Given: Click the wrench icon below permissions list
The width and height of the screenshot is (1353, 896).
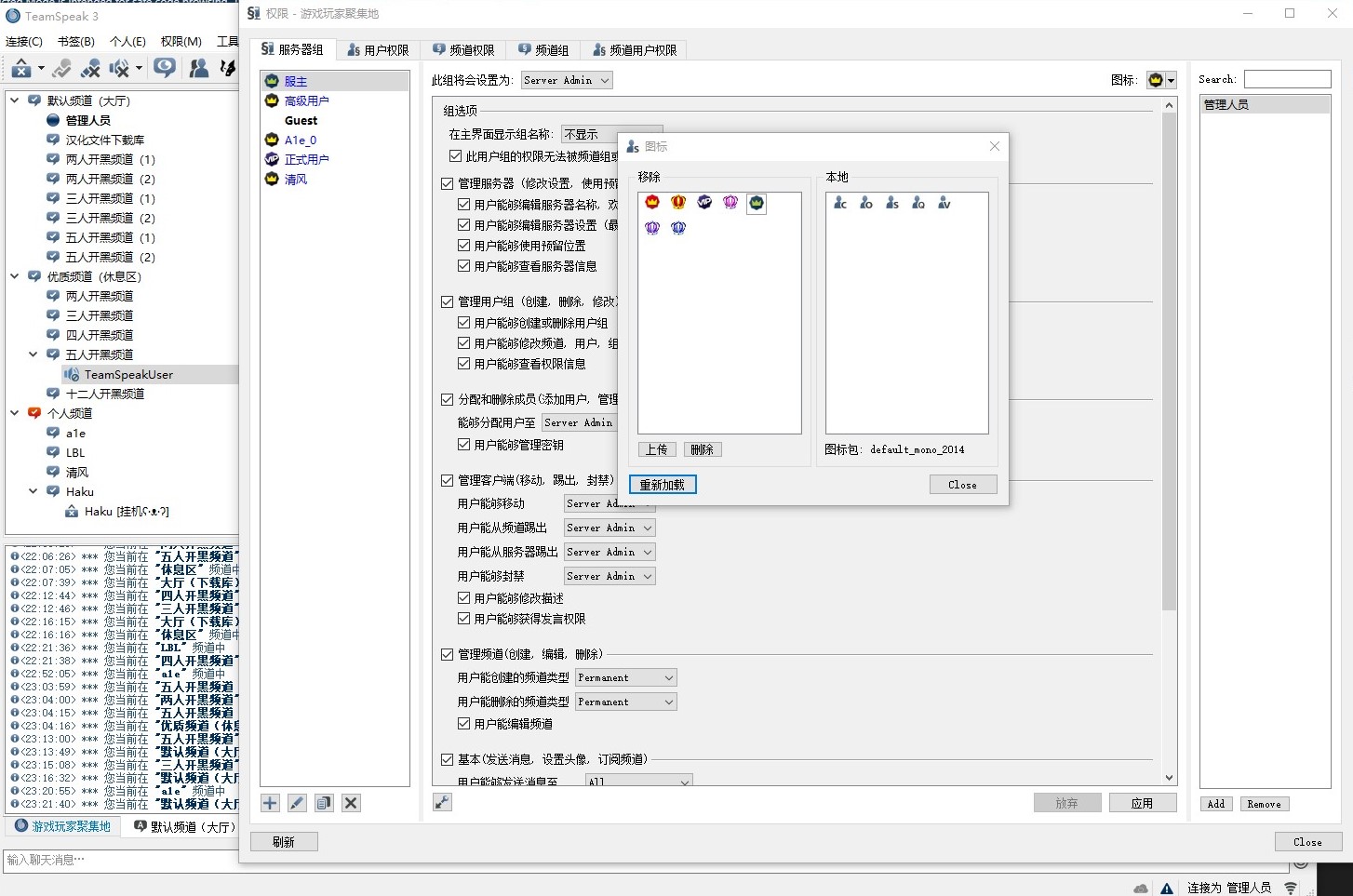Looking at the screenshot, I should [442, 802].
